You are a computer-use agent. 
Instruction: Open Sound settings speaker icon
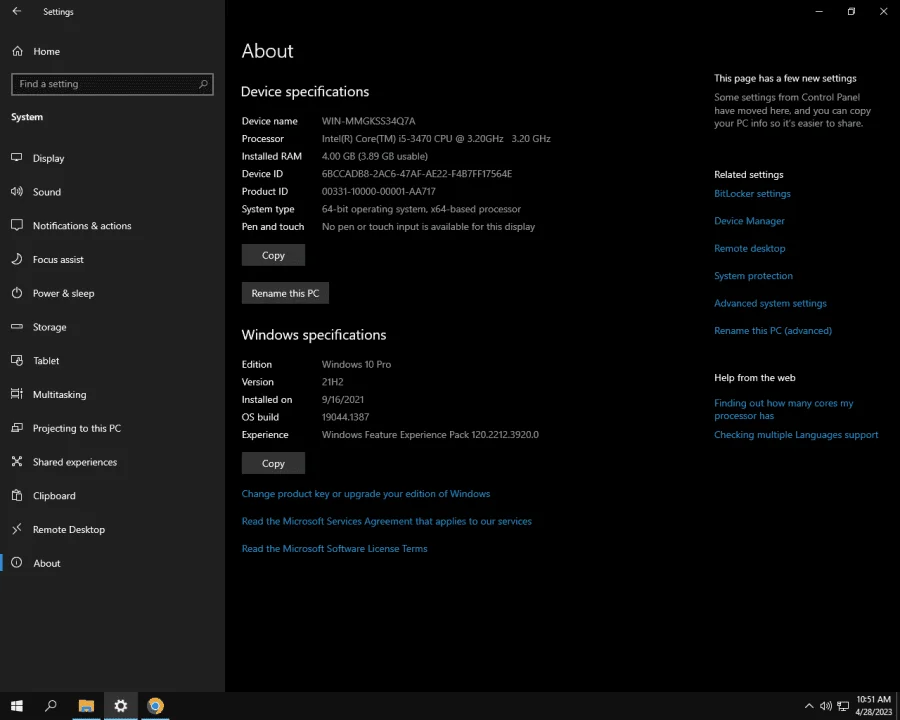[x=17, y=191]
